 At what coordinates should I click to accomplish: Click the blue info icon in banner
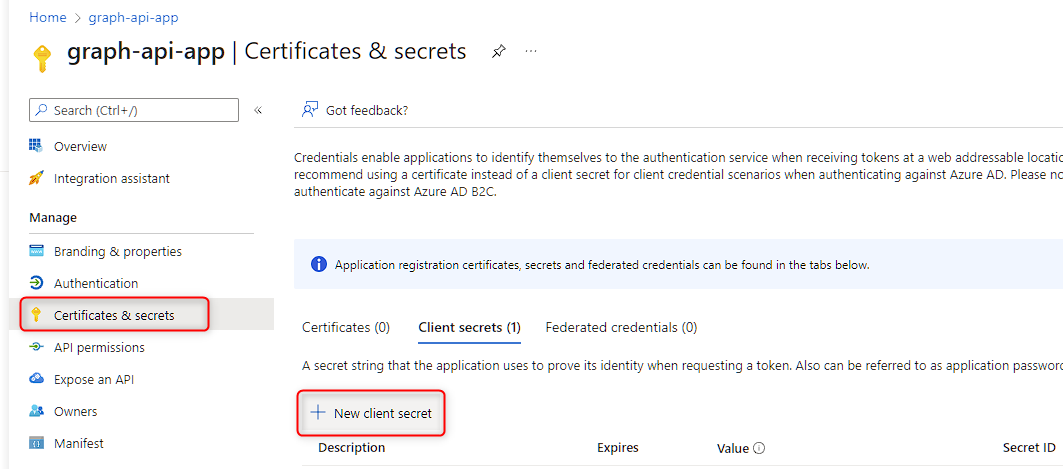coord(319,264)
